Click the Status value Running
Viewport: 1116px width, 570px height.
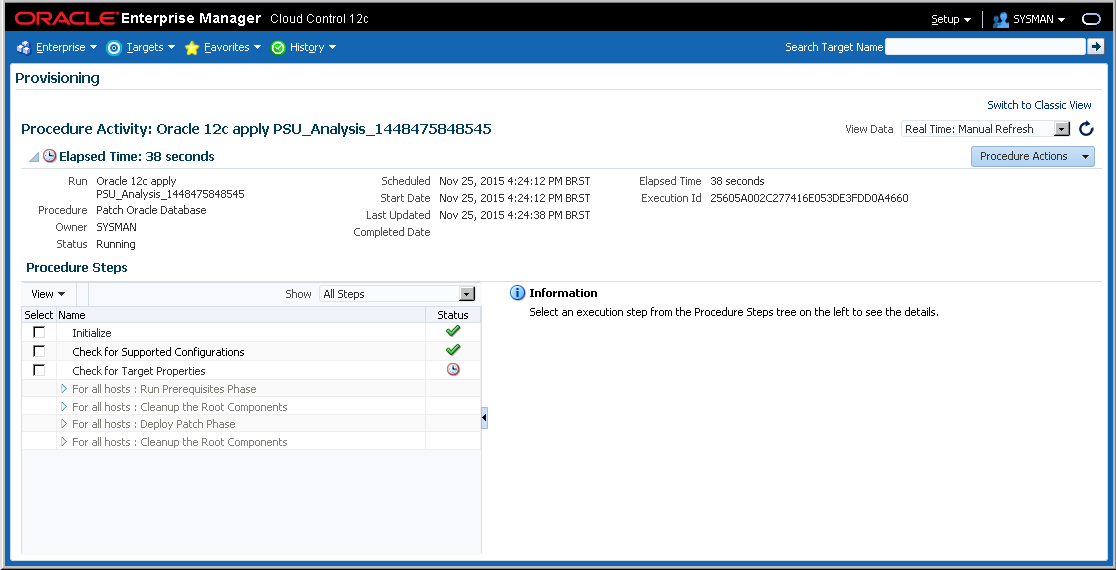click(115, 244)
